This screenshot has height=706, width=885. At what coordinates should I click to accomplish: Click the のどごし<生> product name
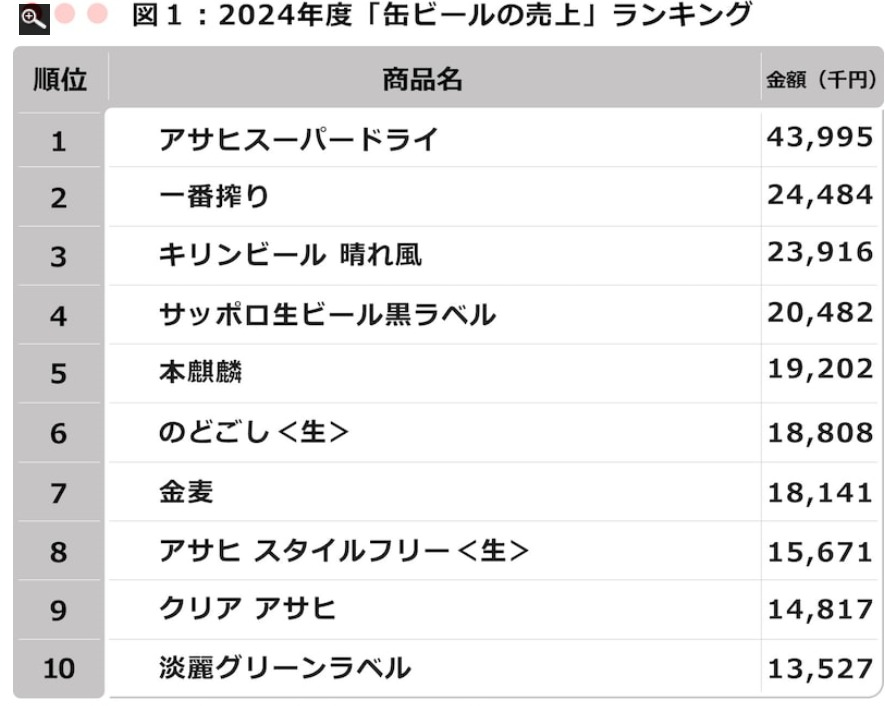tap(254, 432)
